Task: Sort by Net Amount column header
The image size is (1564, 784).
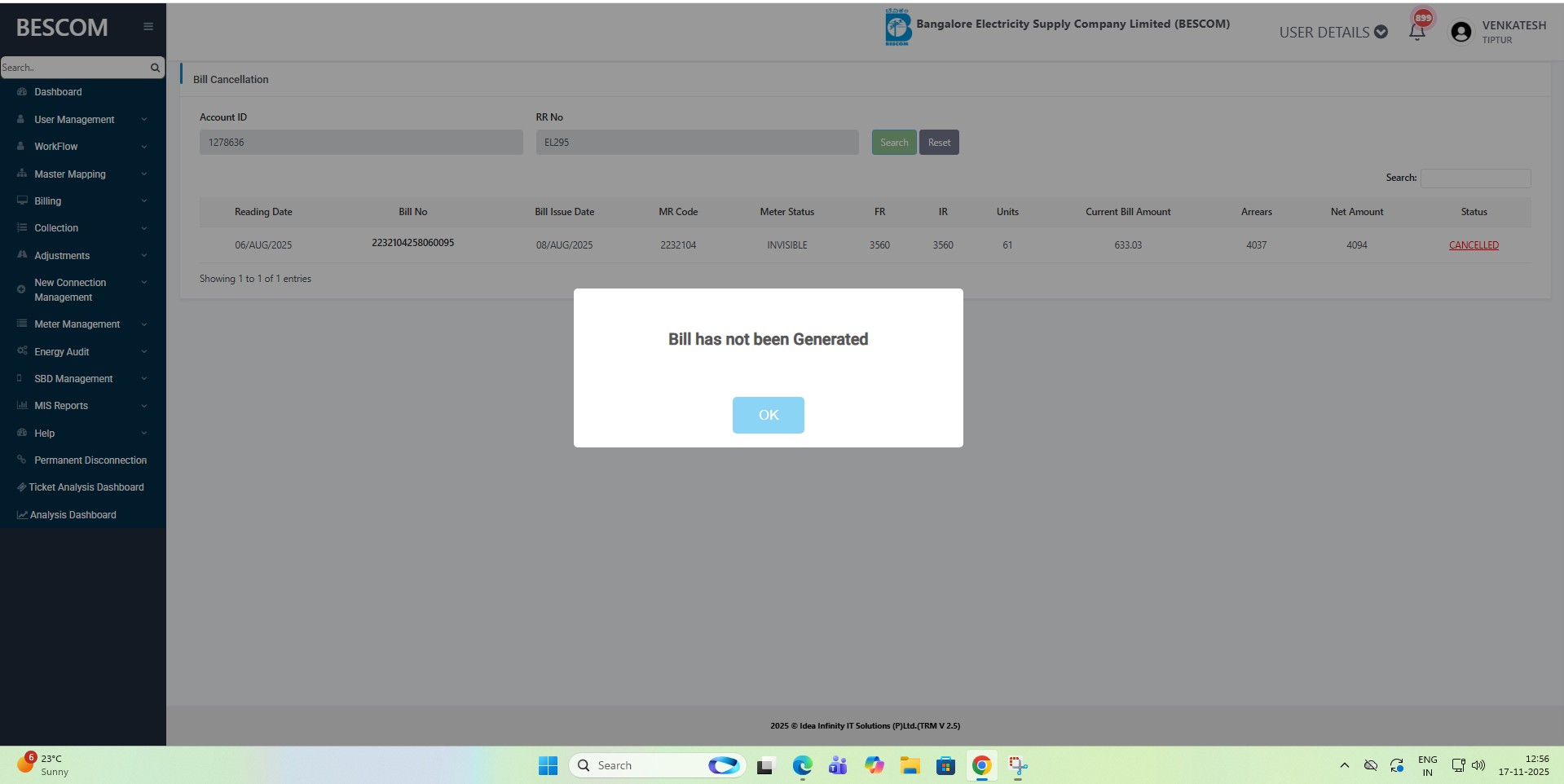Action: pyautogui.click(x=1357, y=212)
